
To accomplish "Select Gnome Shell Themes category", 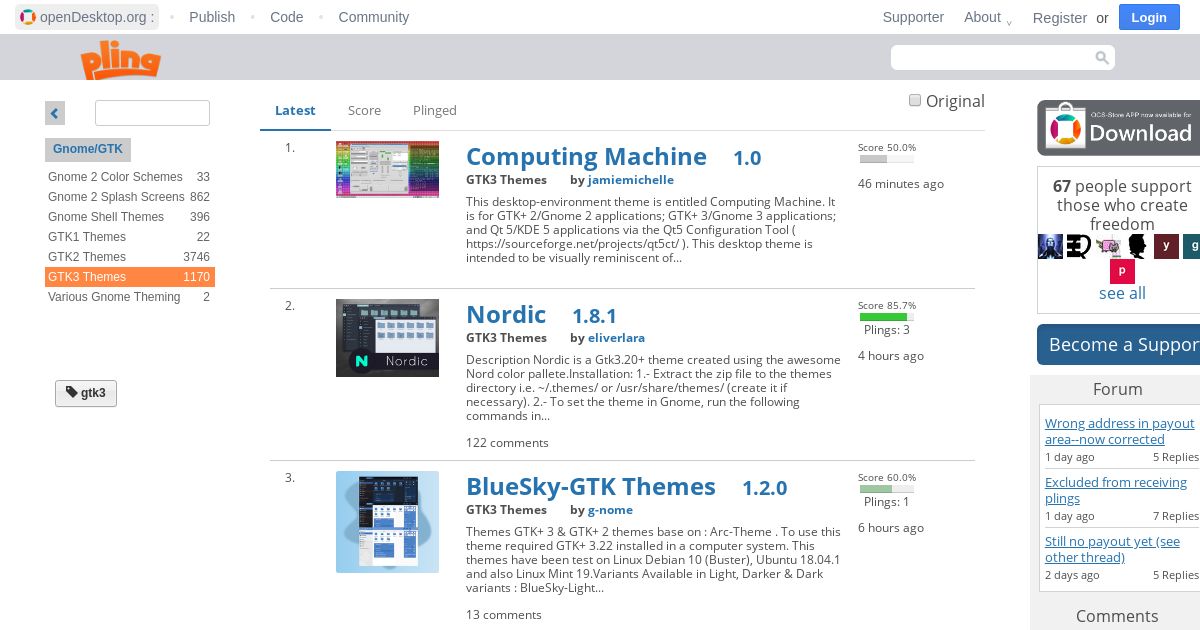I will pyautogui.click(x=129, y=217).
